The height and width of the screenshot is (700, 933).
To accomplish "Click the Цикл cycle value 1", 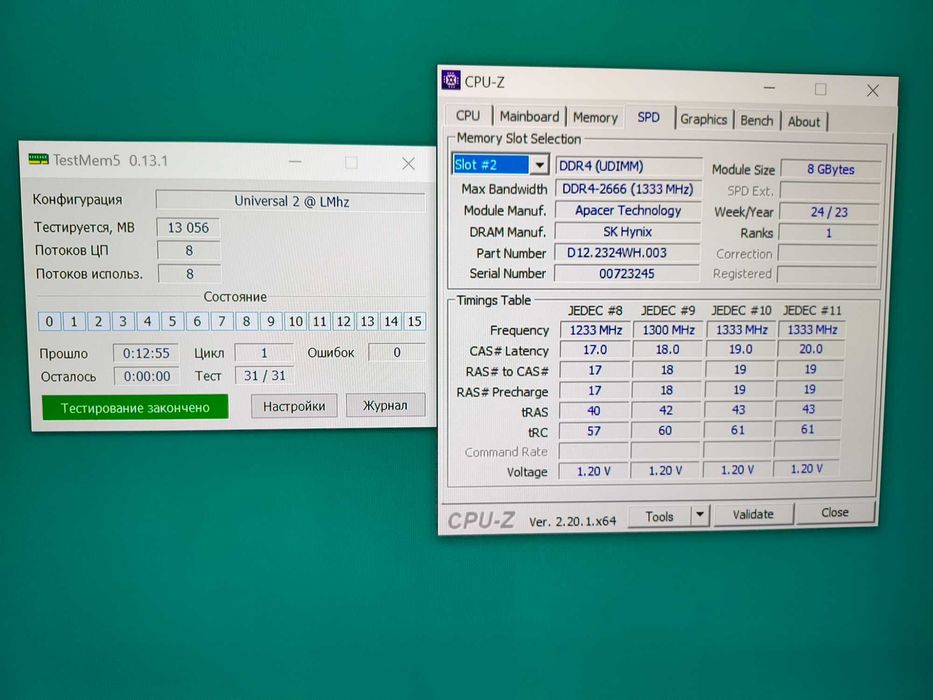I will coord(264,352).
